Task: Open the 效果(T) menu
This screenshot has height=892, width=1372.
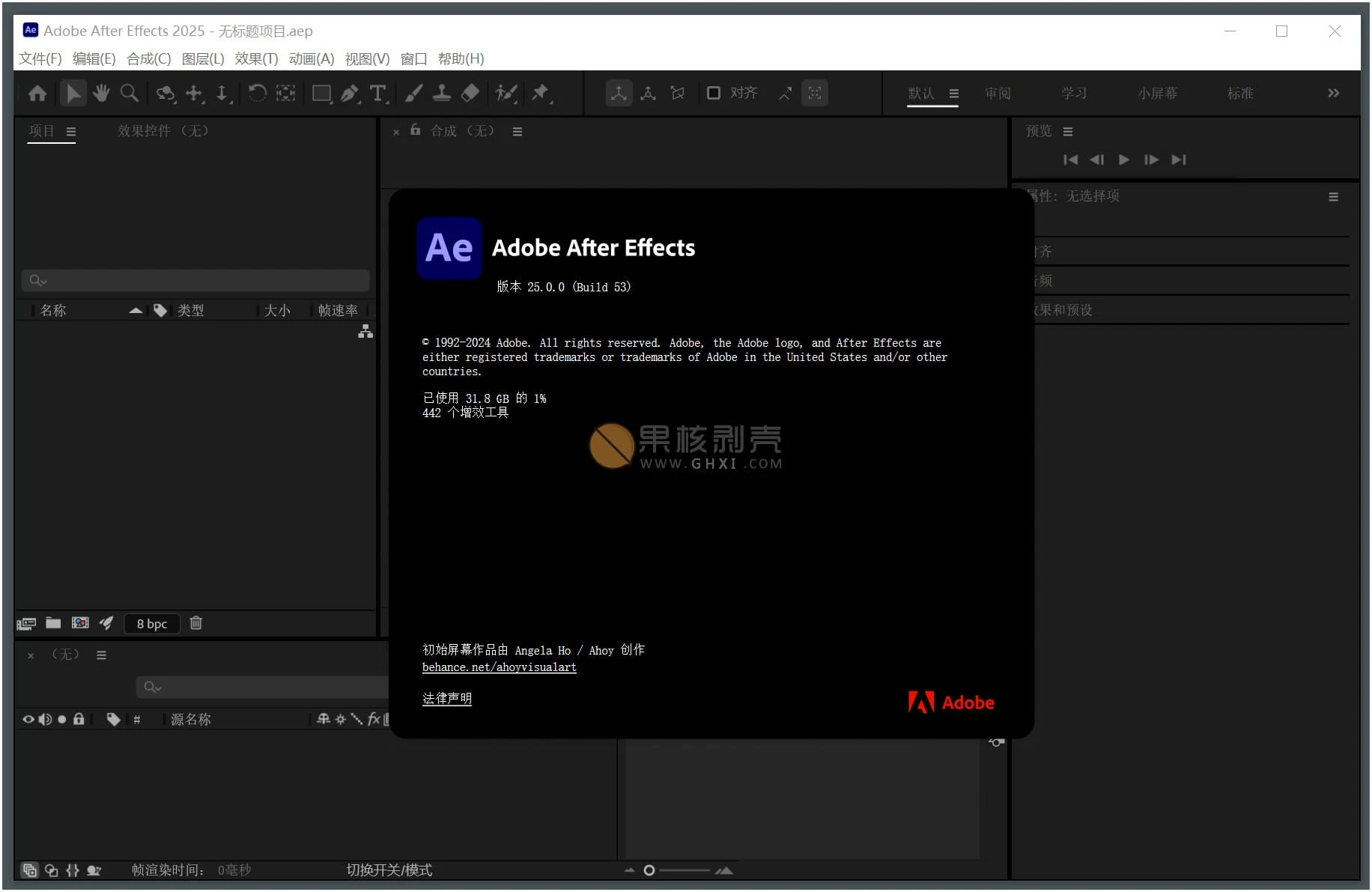Action: (x=257, y=59)
